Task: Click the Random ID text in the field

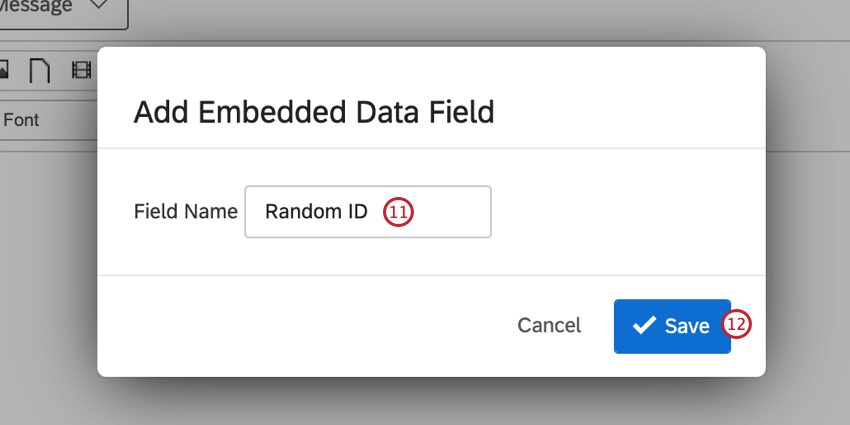Action: click(x=316, y=212)
